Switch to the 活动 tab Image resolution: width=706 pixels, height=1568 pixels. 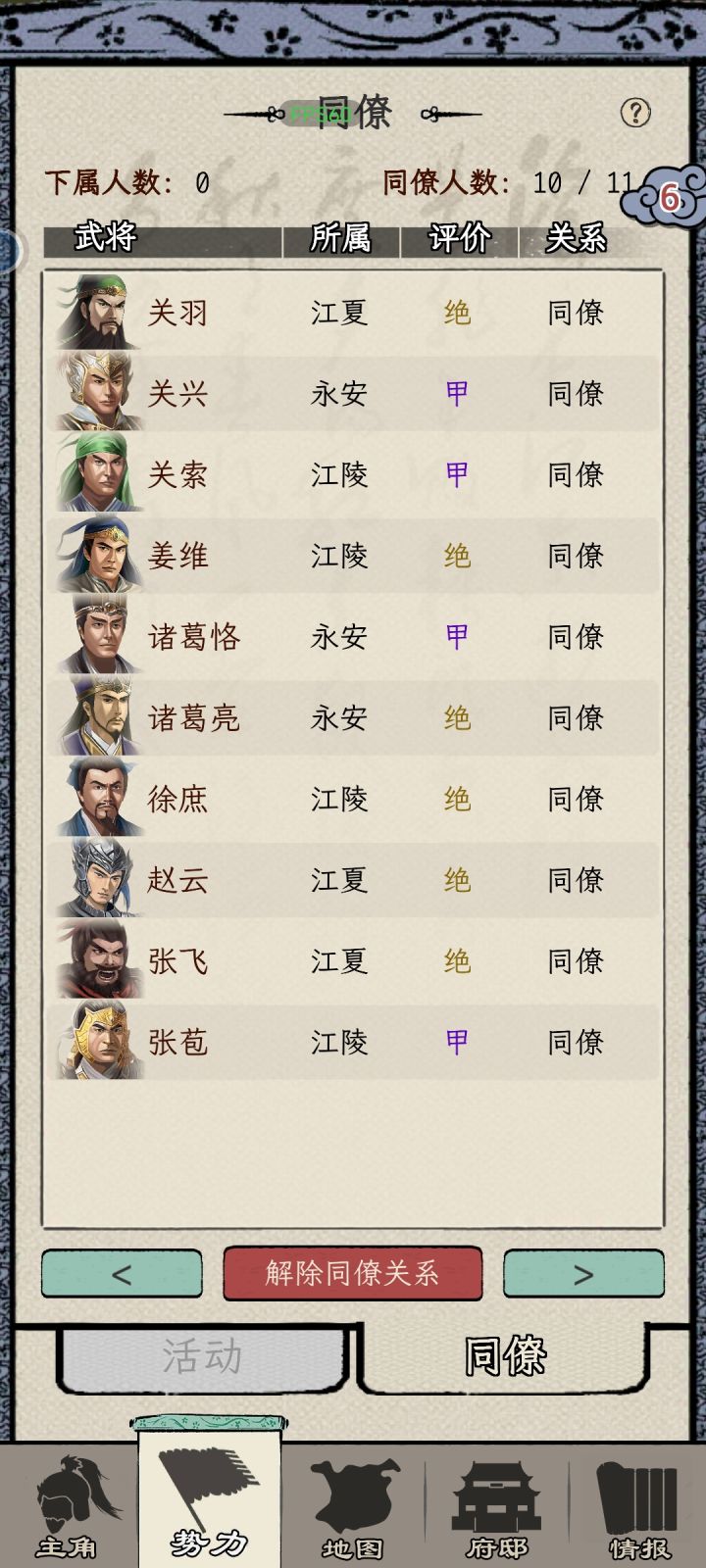(203, 1357)
